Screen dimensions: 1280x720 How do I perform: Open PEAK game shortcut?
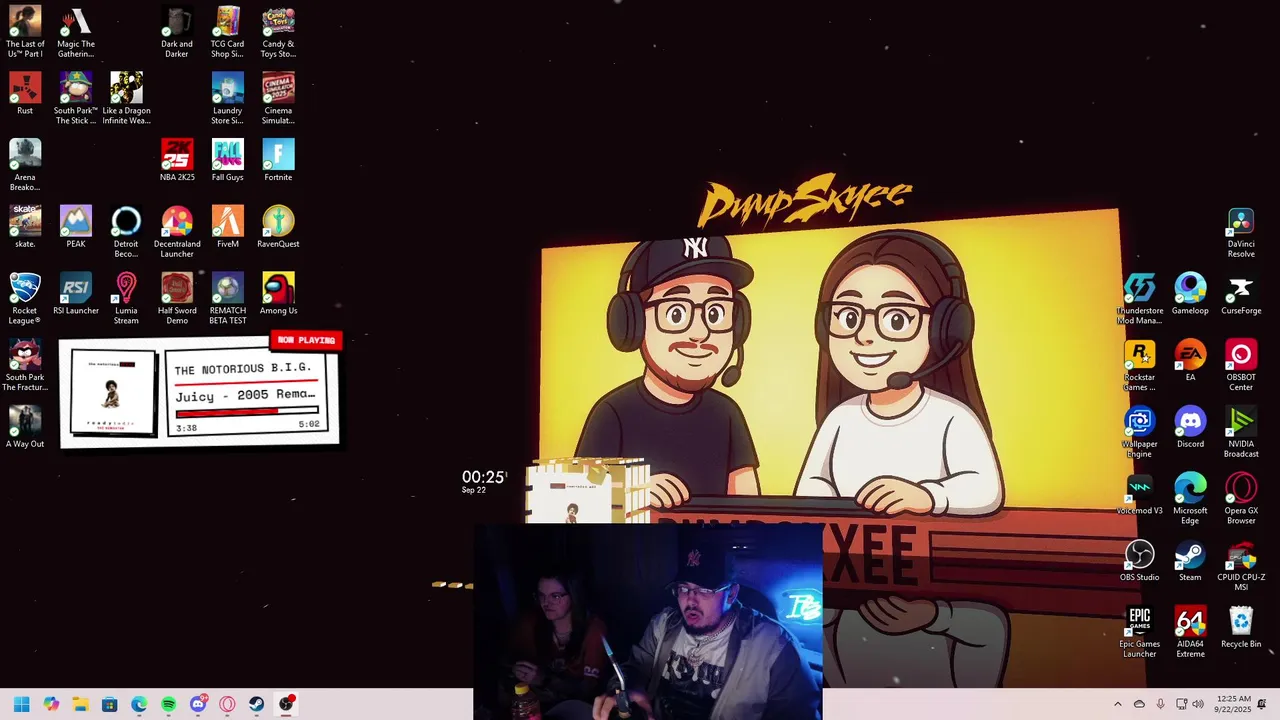pos(76,227)
